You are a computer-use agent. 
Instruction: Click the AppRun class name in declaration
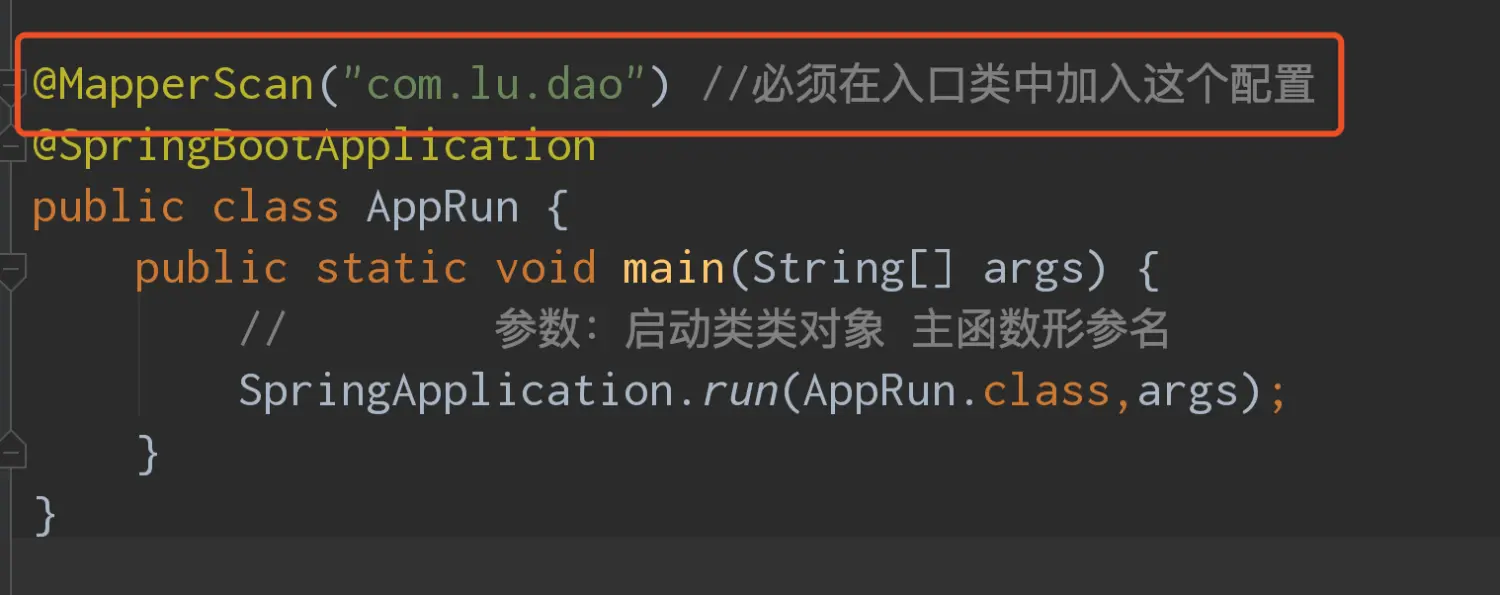click(443, 208)
